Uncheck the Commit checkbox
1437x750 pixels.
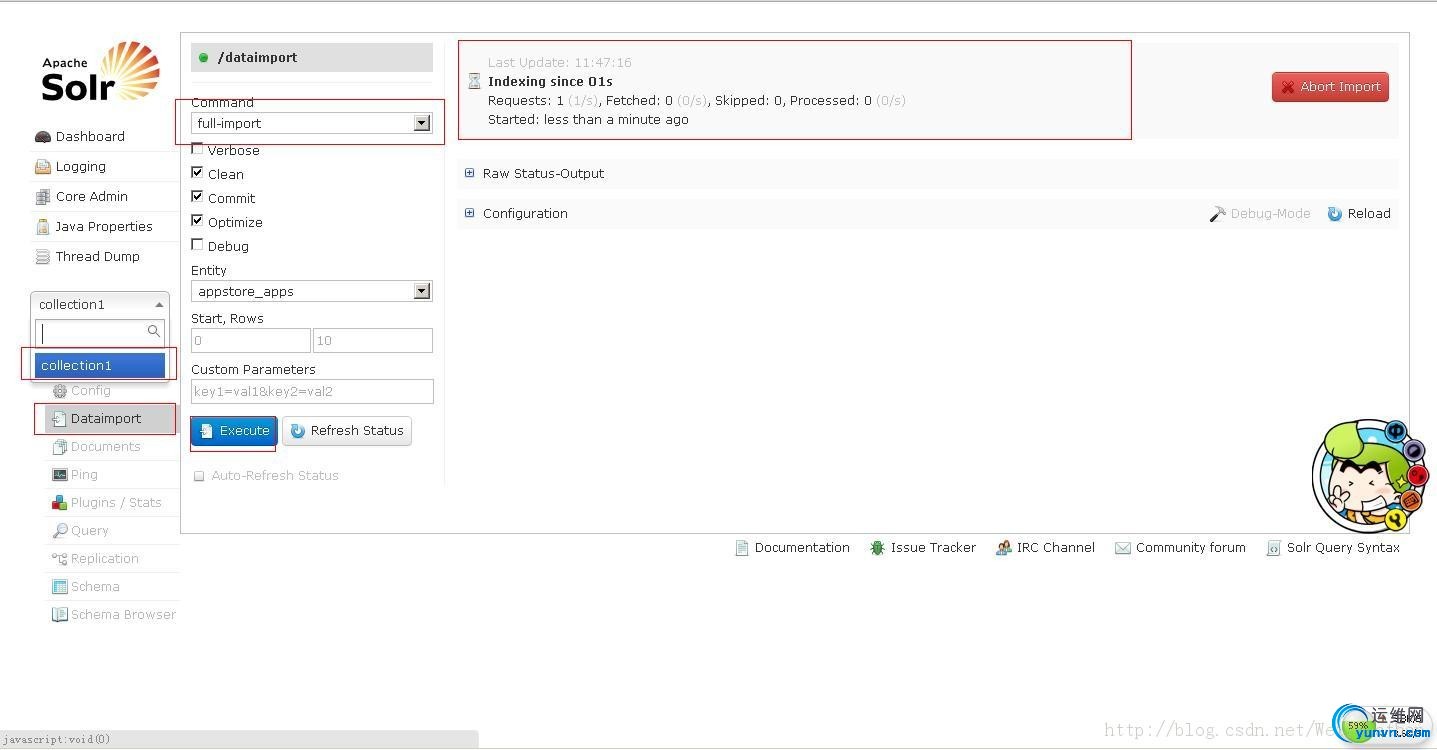click(x=197, y=197)
